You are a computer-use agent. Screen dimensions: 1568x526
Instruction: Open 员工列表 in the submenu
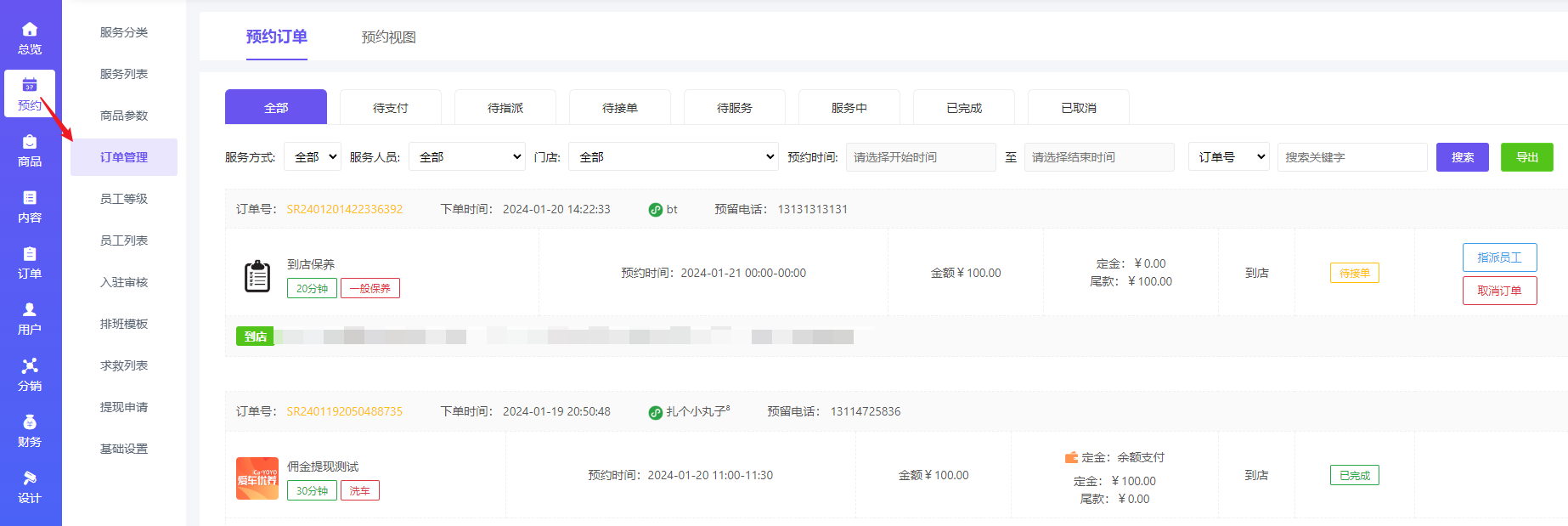(124, 240)
